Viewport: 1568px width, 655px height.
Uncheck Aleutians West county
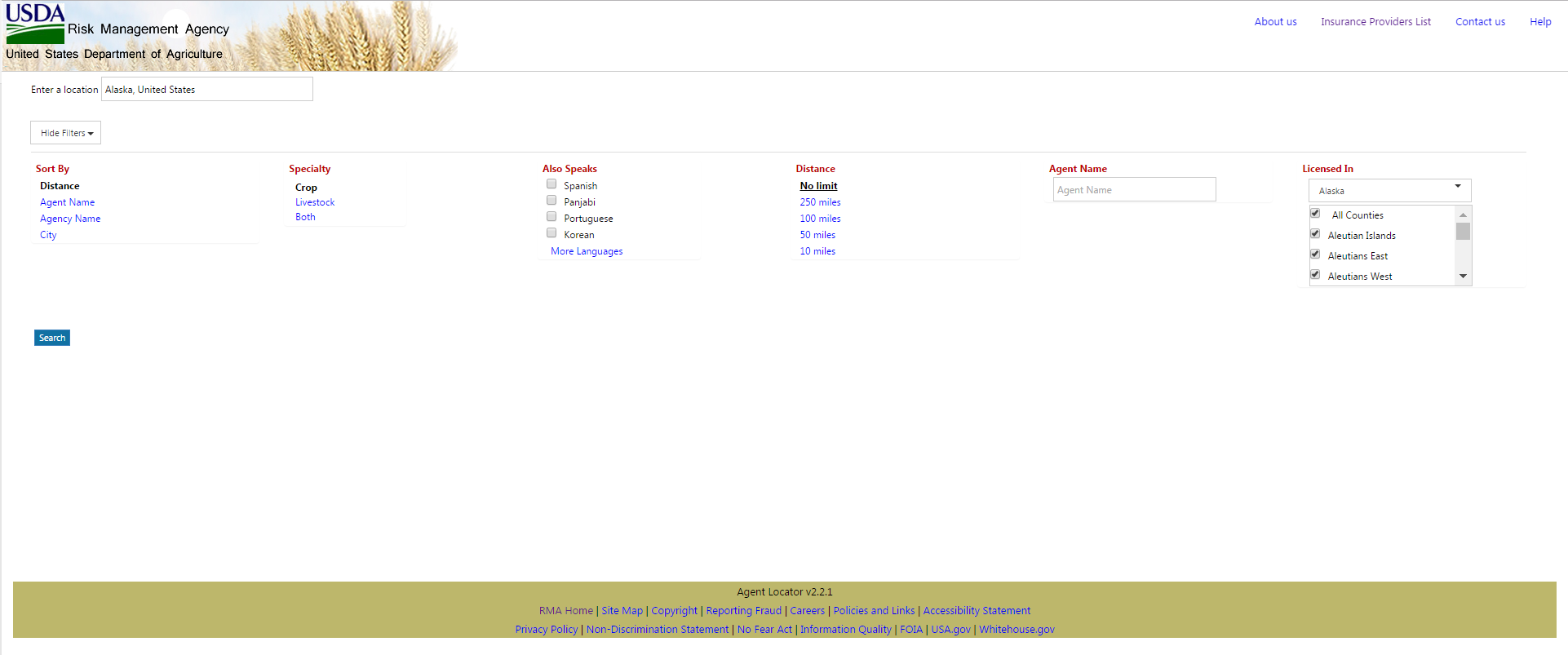click(x=1315, y=275)
